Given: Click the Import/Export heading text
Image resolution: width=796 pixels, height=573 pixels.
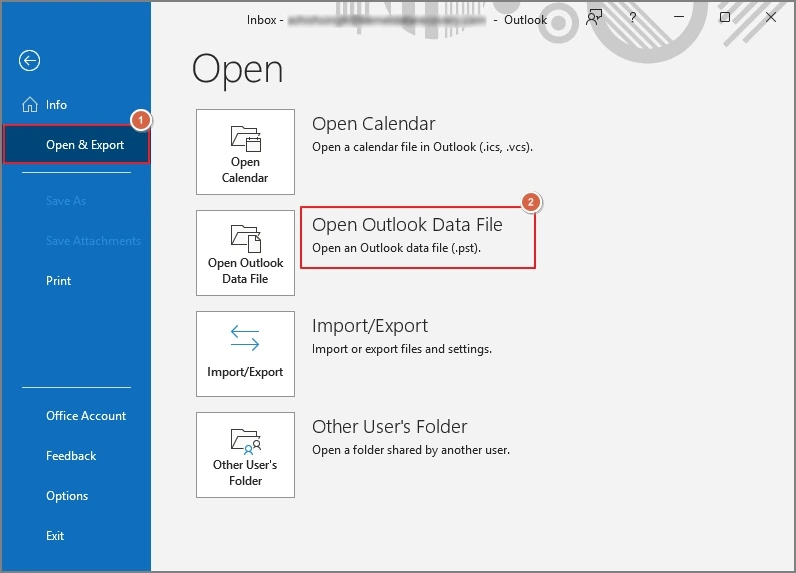Looking at the screenshot, I should 370,326.
